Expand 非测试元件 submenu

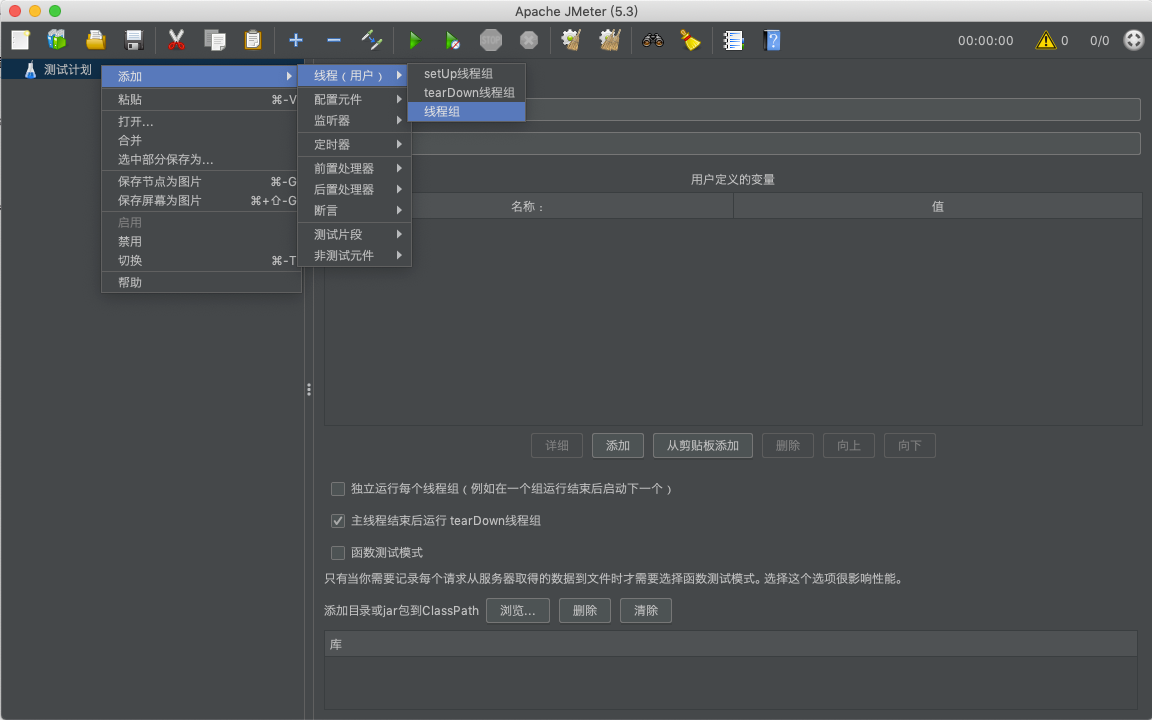(x=354, y=256)
